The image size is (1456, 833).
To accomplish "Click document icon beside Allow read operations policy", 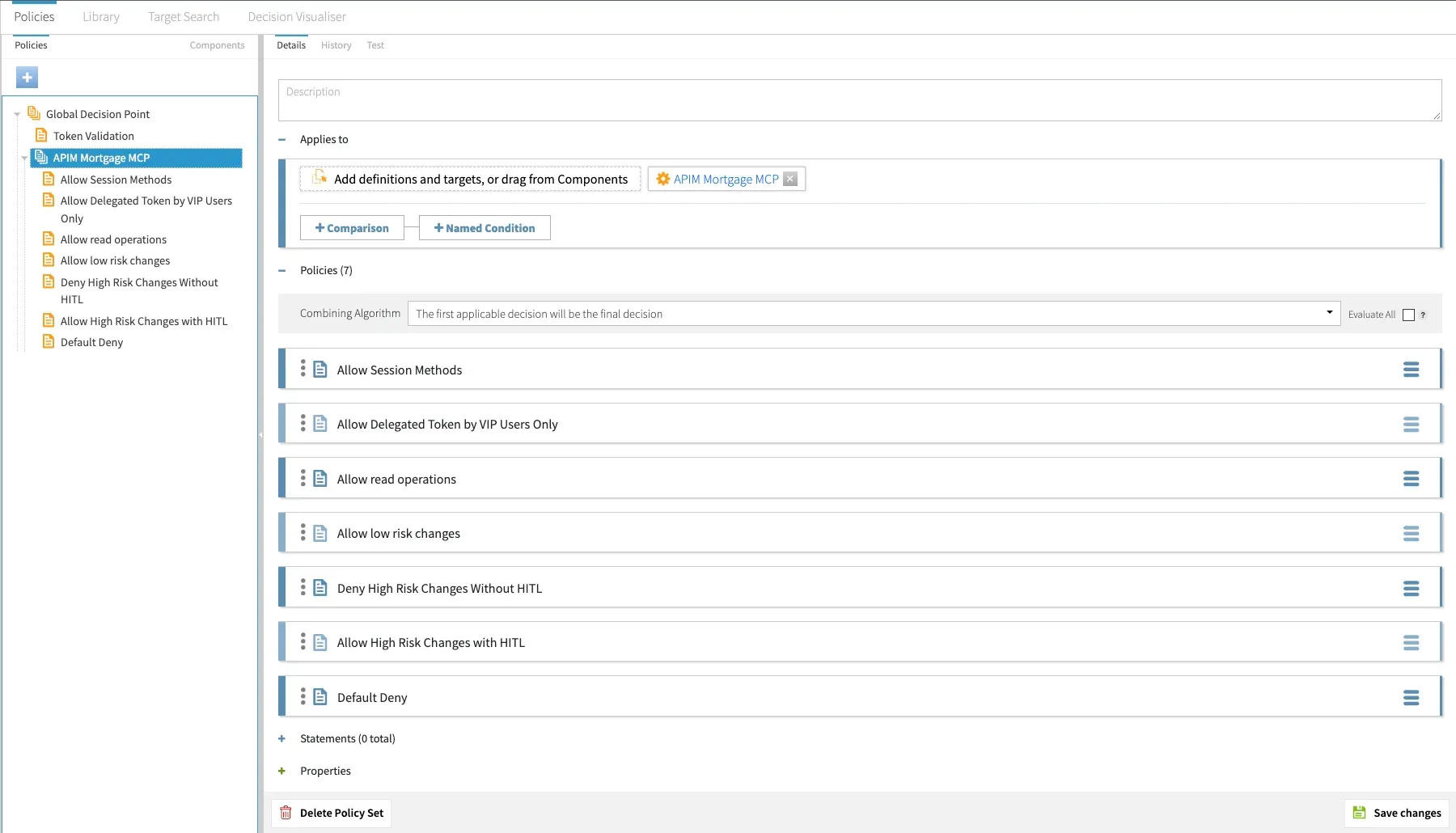I will pos(320,479).
